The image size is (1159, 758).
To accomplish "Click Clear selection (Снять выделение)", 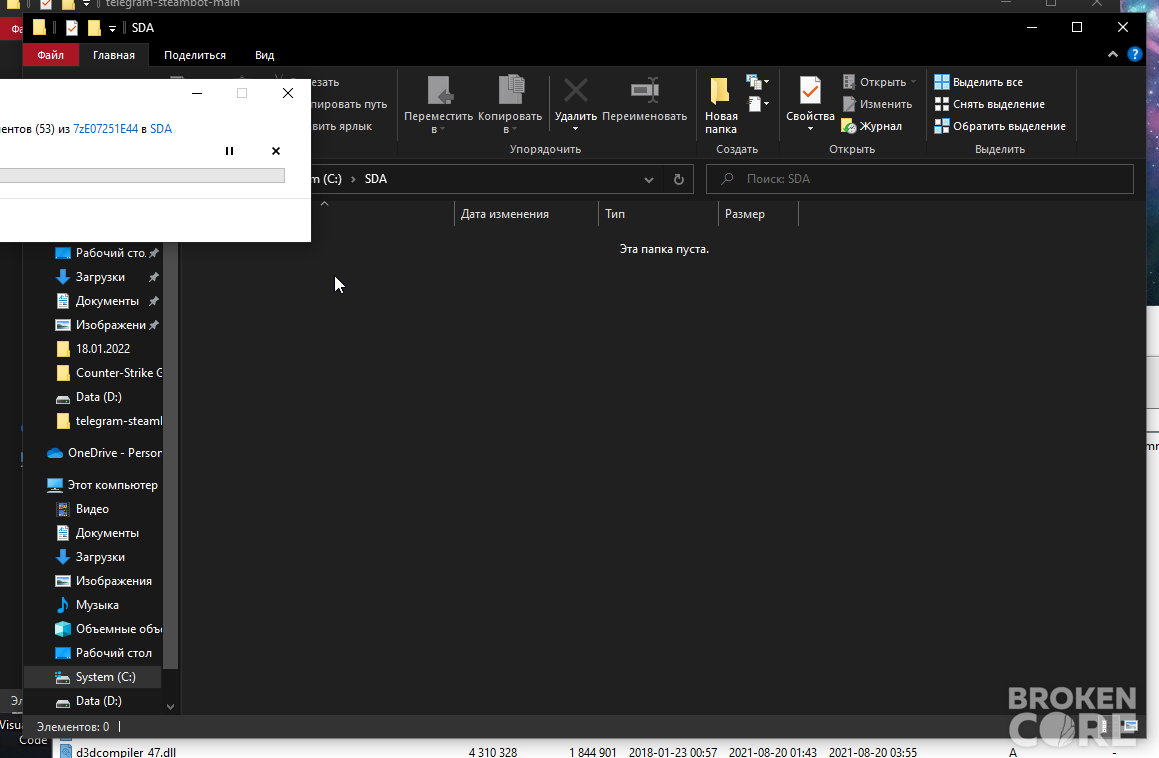I will click(990, 104).
